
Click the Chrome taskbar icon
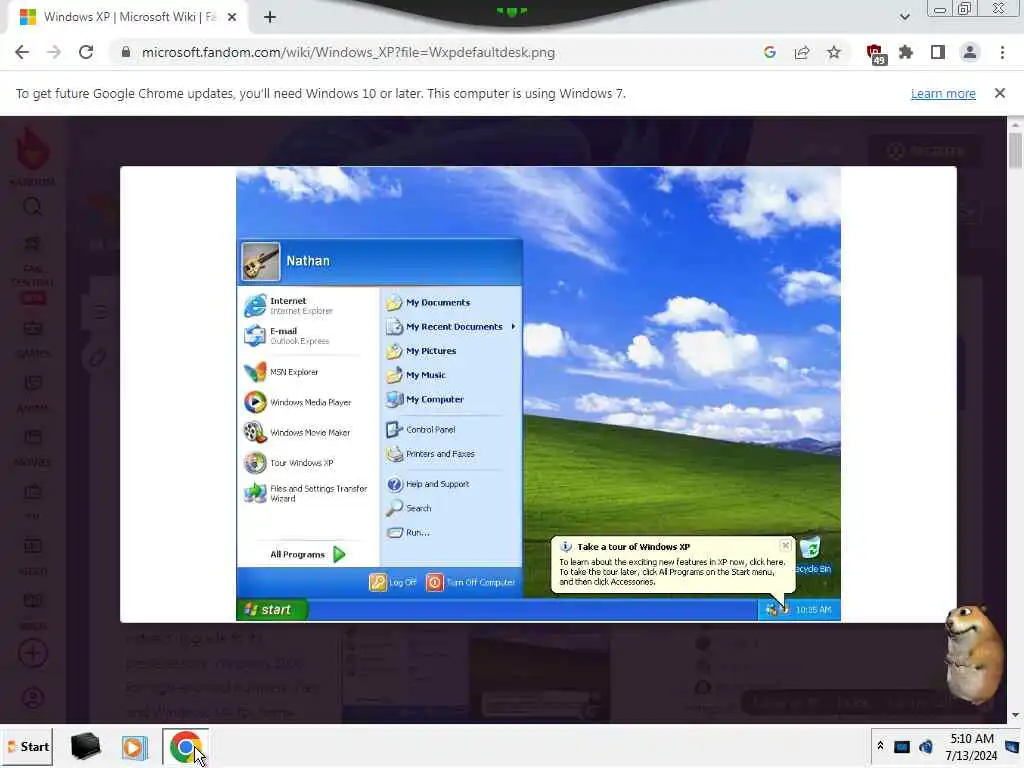pos(186,746)
